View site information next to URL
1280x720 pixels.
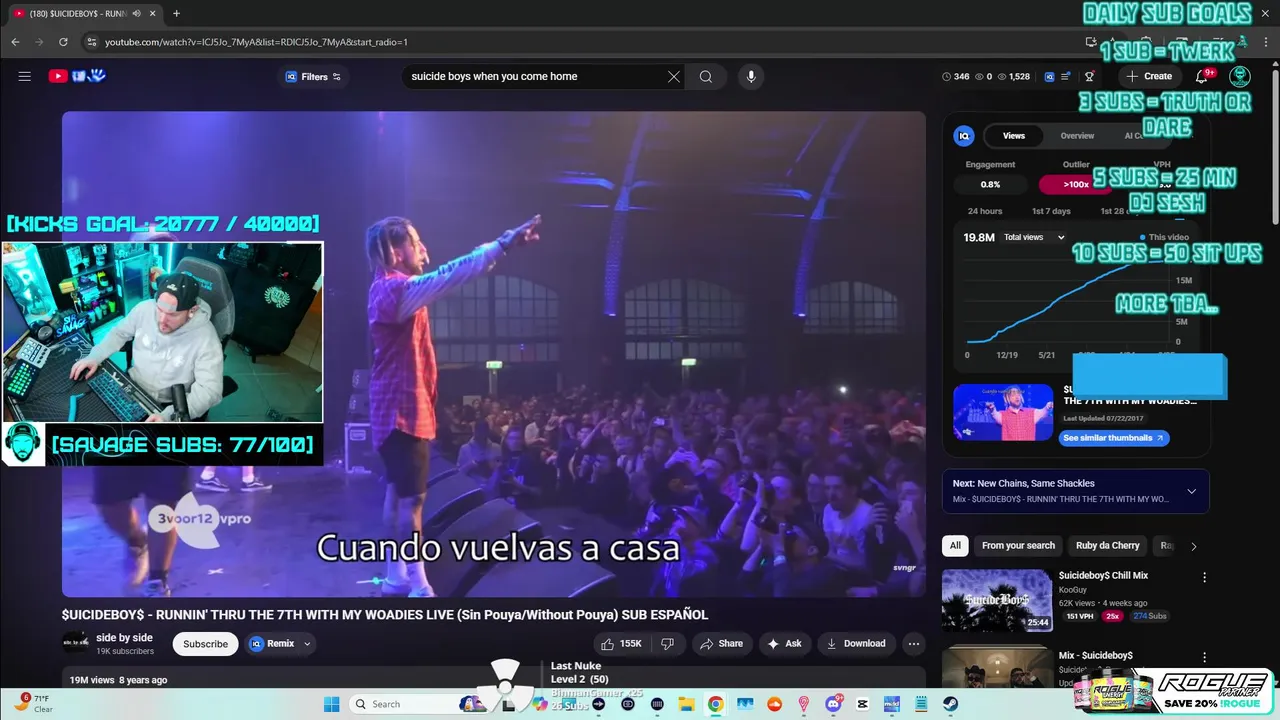pyautogui.click(x=91, y=42)
